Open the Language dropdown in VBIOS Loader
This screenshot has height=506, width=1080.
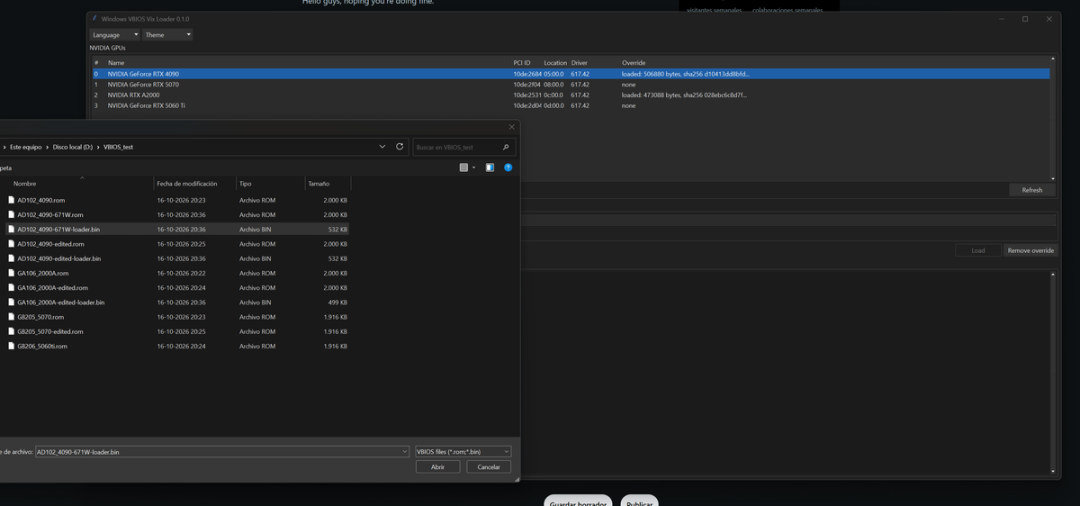tap(114, 34)
